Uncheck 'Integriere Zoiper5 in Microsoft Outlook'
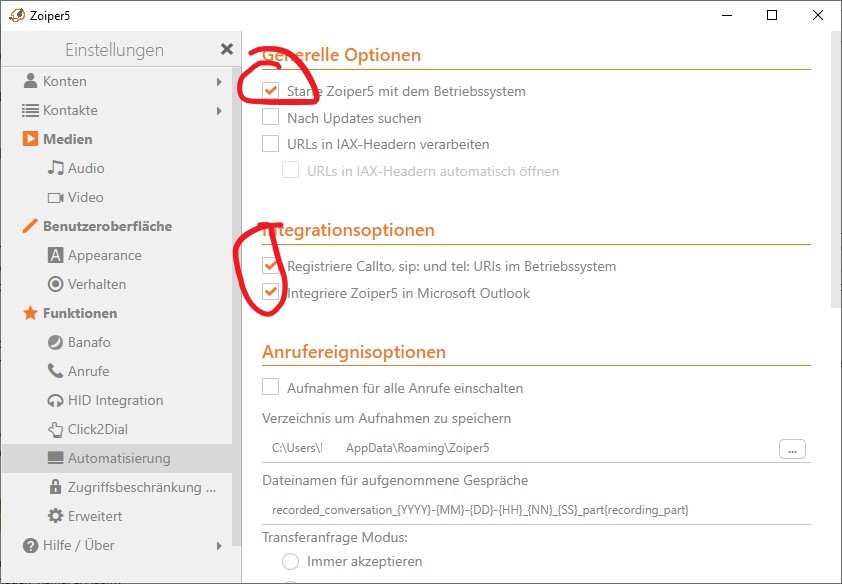 [270, 292]
